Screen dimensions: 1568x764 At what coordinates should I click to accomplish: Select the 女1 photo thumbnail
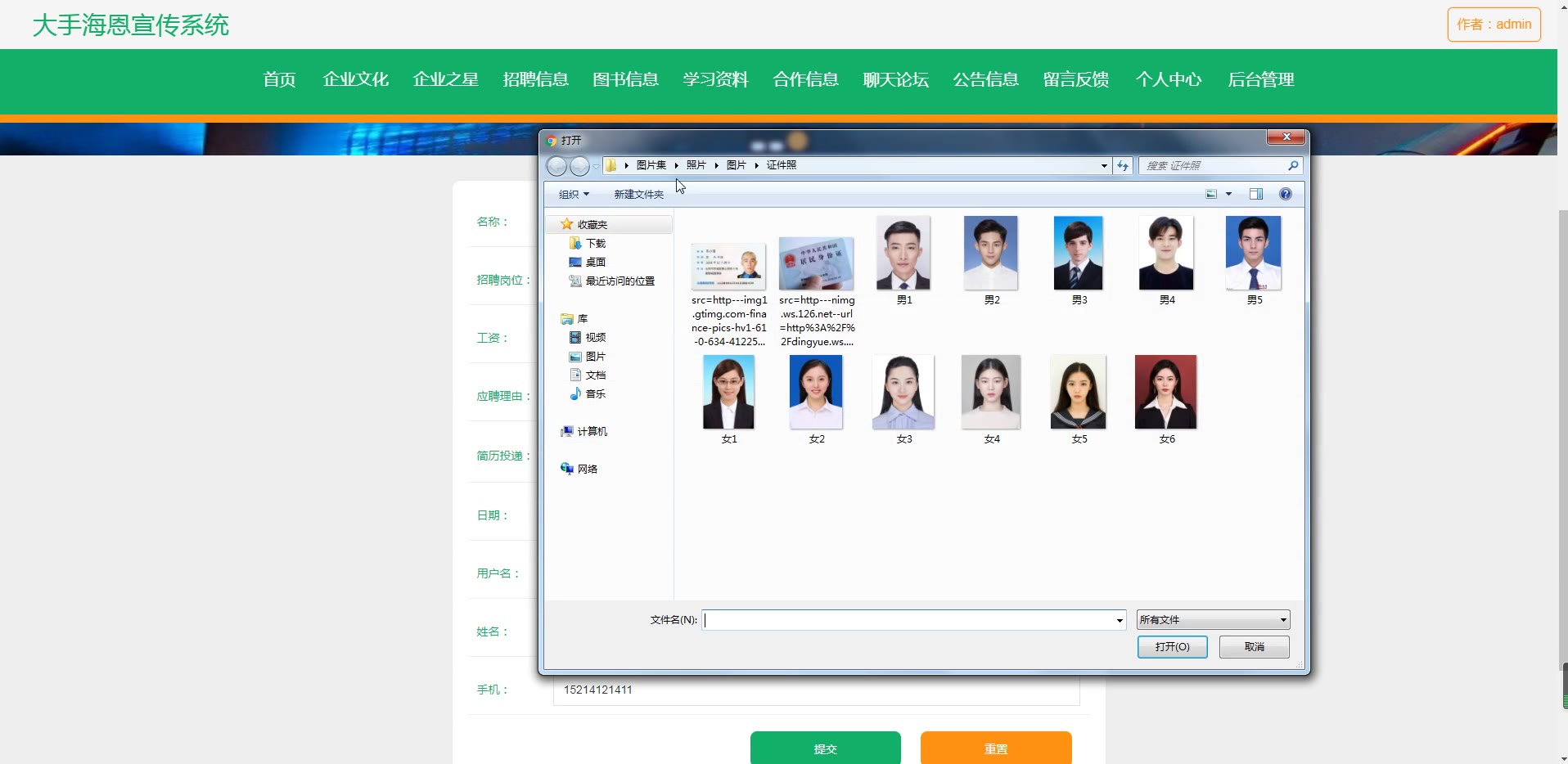point(728,393)
